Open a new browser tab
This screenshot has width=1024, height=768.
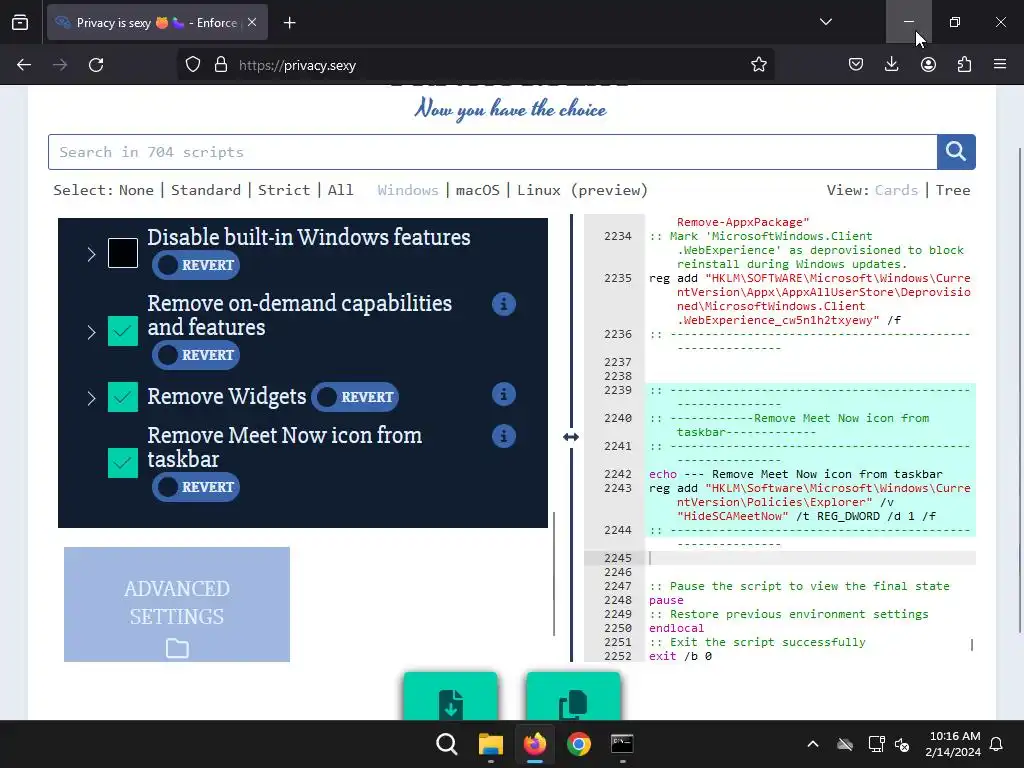click(289, 23)
